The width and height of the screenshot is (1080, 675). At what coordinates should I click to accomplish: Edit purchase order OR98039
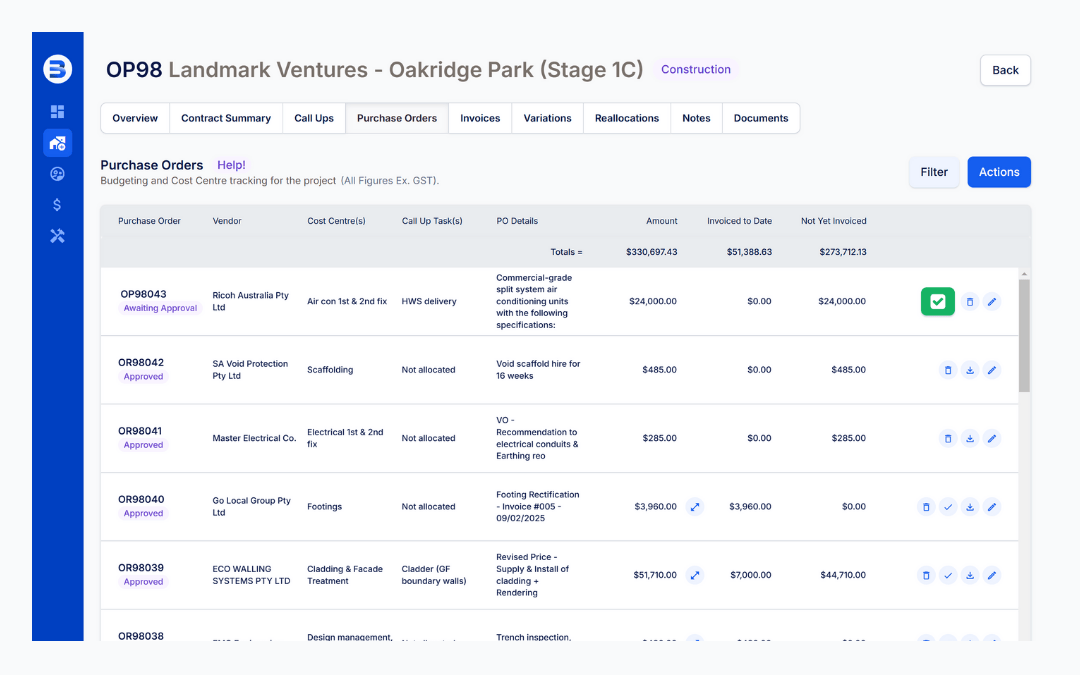[992, 575]
